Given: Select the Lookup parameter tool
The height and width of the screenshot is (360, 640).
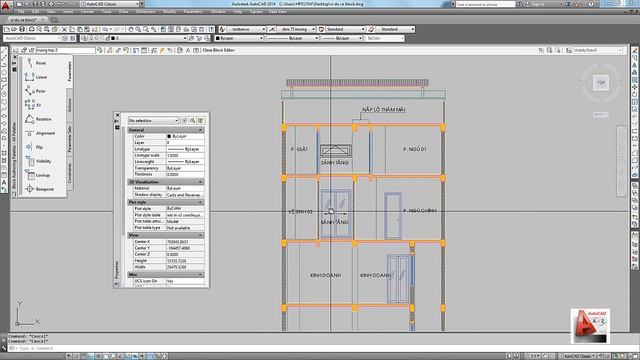Looking at the screenshot, I should [x=38, y=175].
